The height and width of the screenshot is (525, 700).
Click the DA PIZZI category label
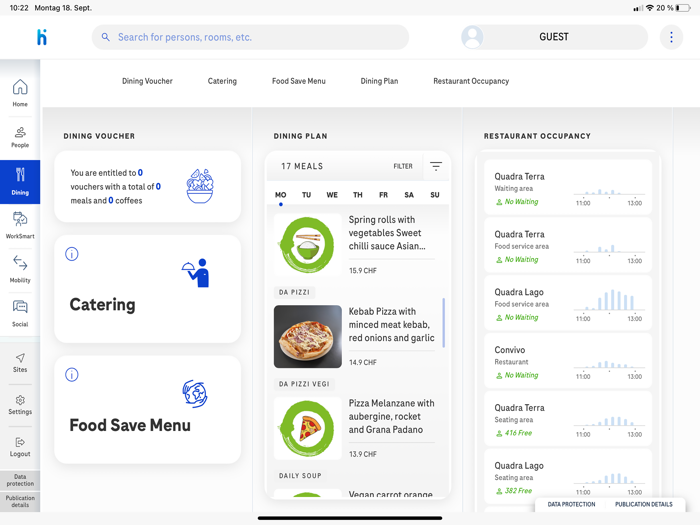(x=294, y=292)
